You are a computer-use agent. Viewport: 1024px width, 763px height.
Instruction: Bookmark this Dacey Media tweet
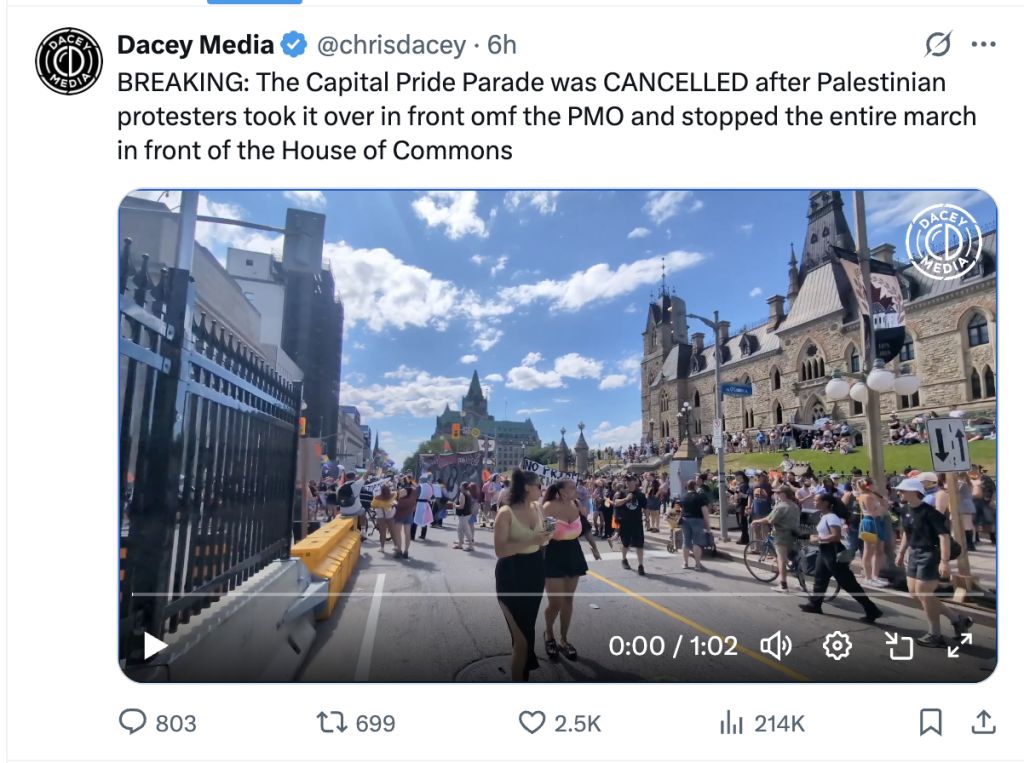point(930,722)
